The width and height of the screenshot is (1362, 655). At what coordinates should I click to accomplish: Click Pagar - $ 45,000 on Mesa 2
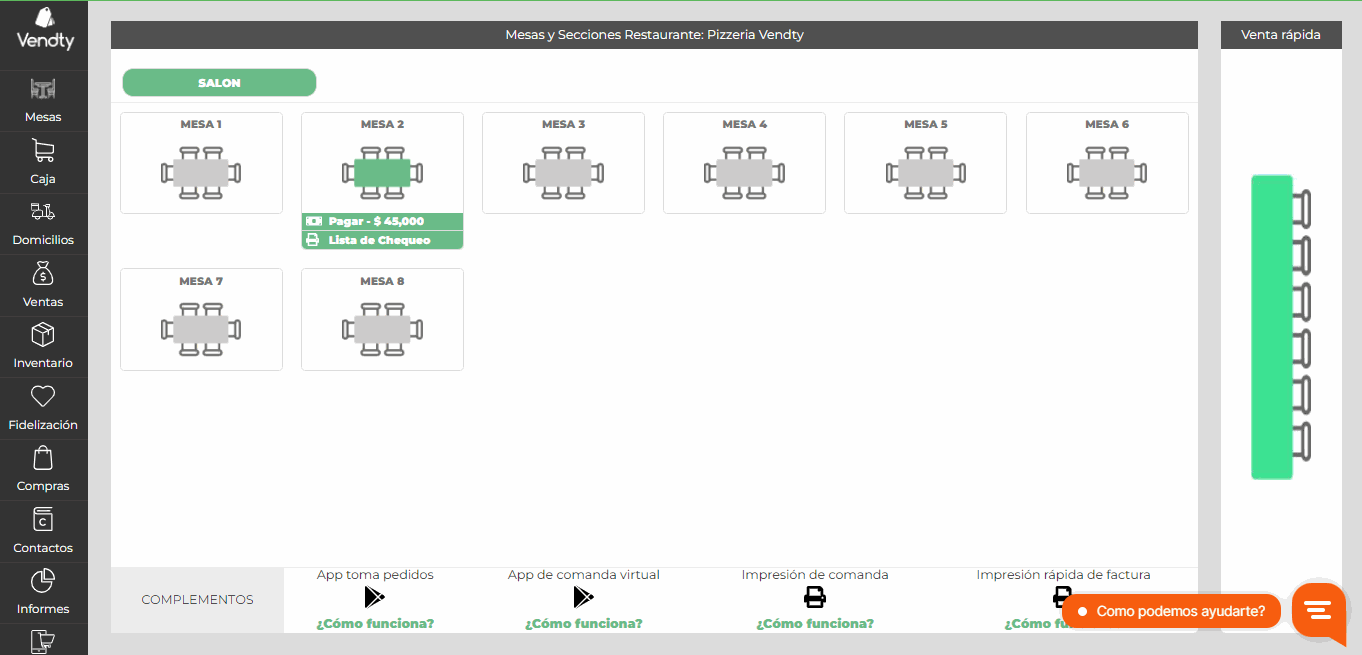(x=382, y=221)
